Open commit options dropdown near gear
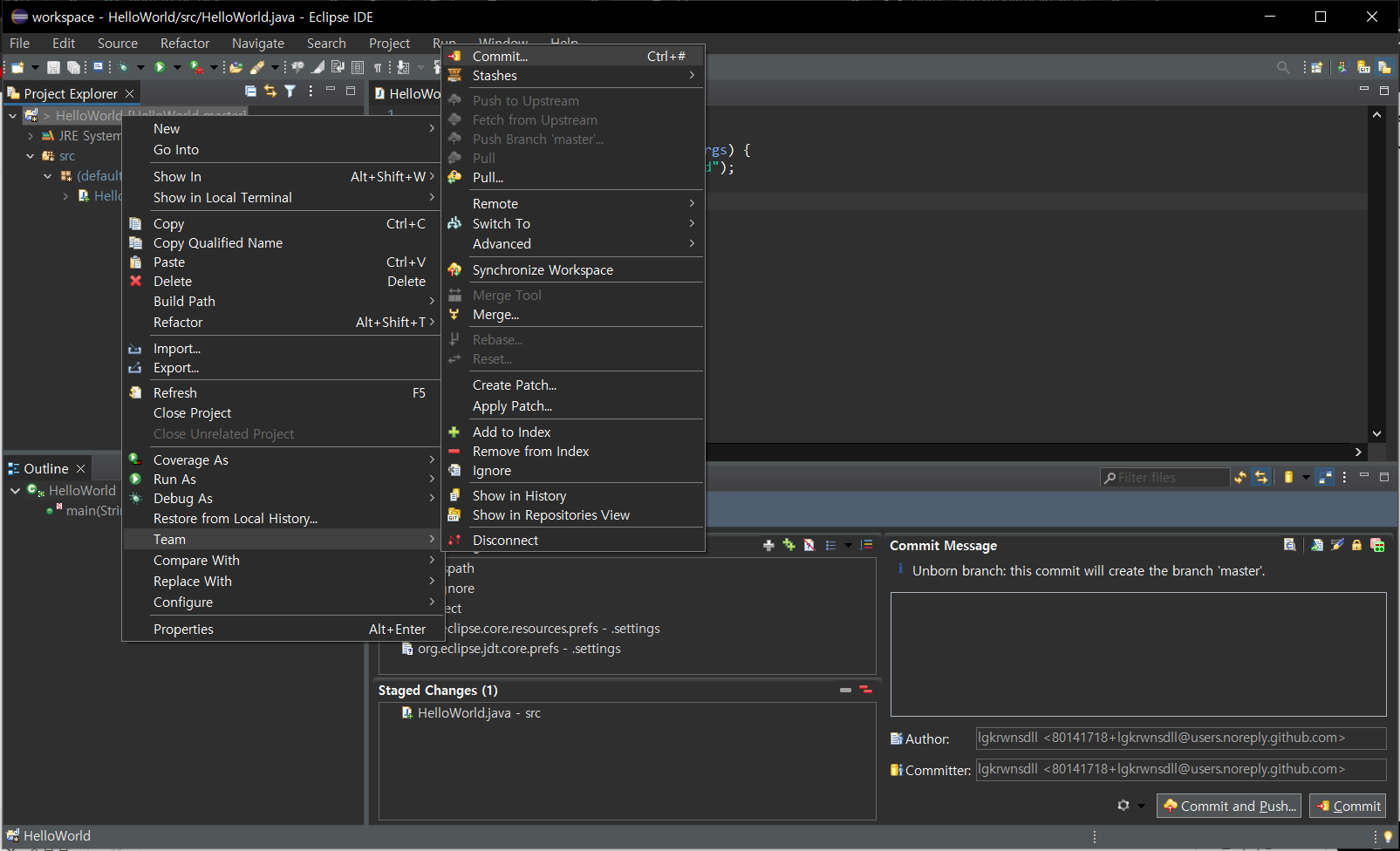Screen dimensions: 1400x851 click(1141, 806)
